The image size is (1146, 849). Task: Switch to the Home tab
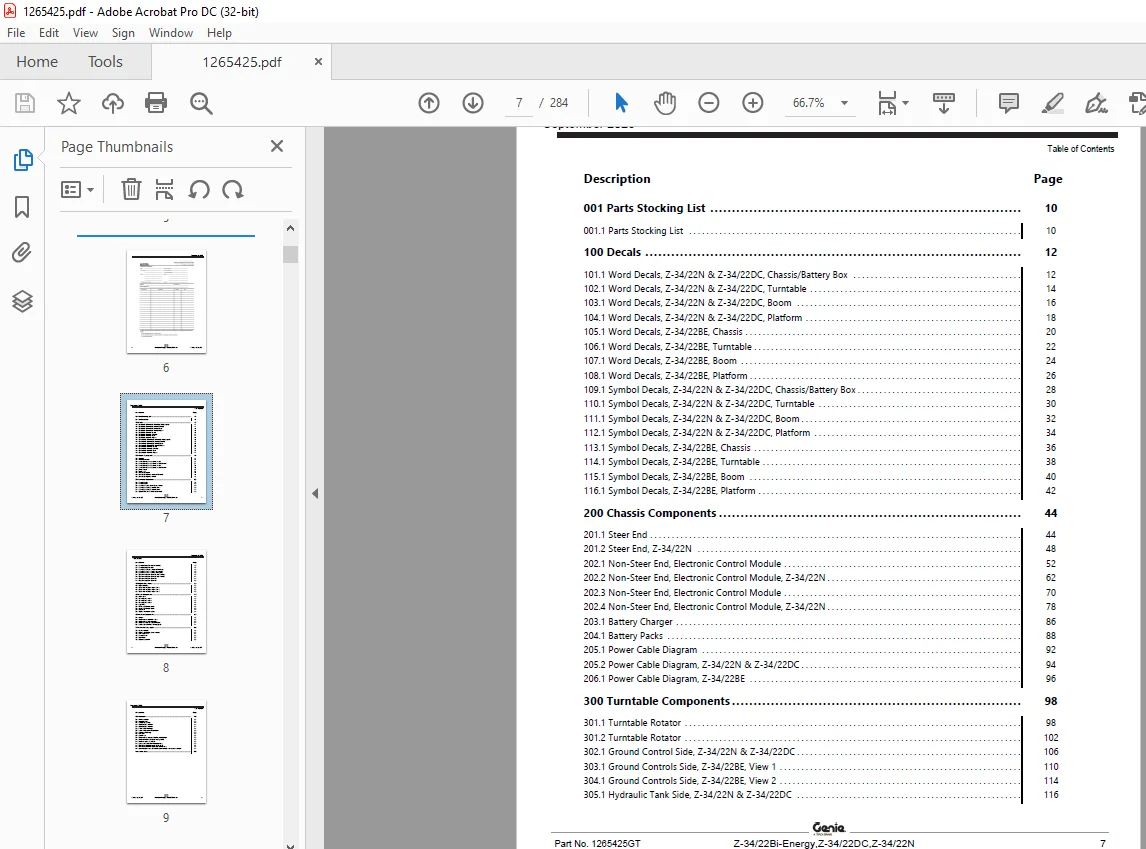tap(37, 62)
